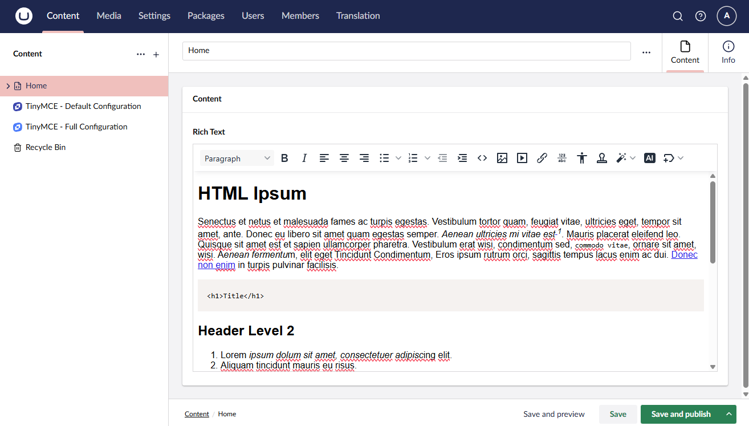Viewport: 749px width, 426px height.
Task: Click the 'Donec non enim' hyperlink
Action: point(684,255)
